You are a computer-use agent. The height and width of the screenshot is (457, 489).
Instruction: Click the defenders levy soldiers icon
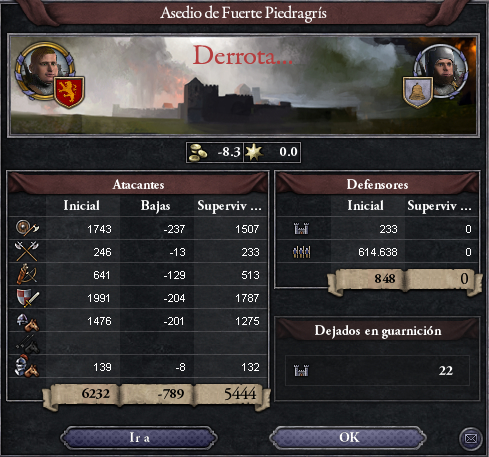tap(301, 252)
